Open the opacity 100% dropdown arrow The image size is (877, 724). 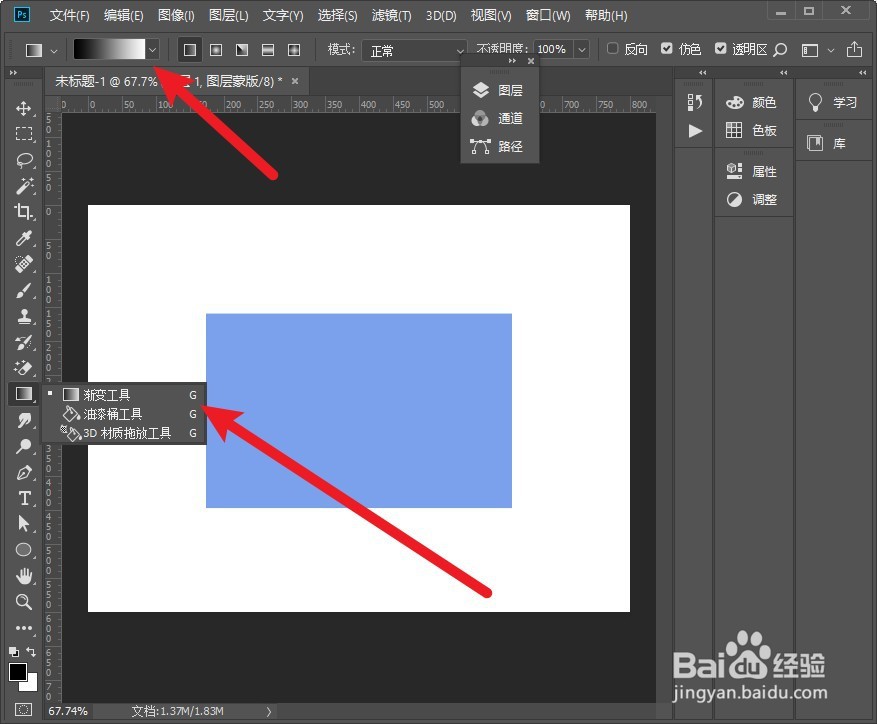[x=582, y=50]
